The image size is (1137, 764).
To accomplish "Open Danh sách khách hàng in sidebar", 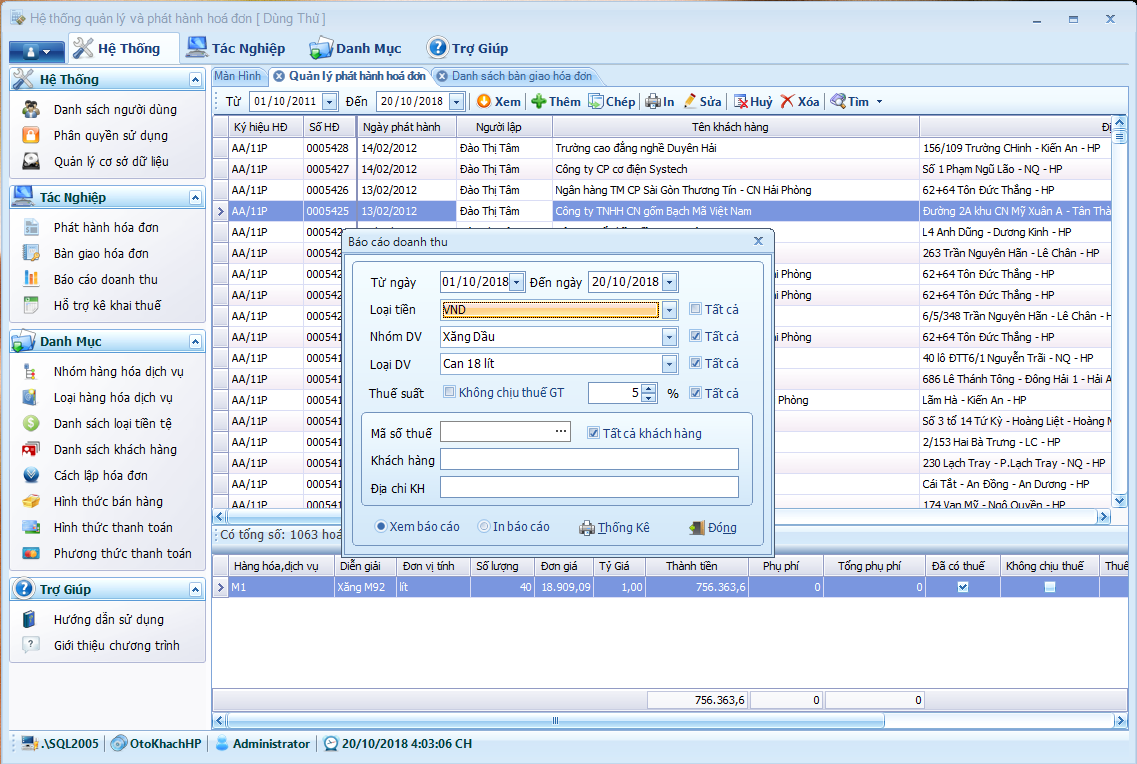I will tap(114, 449).
